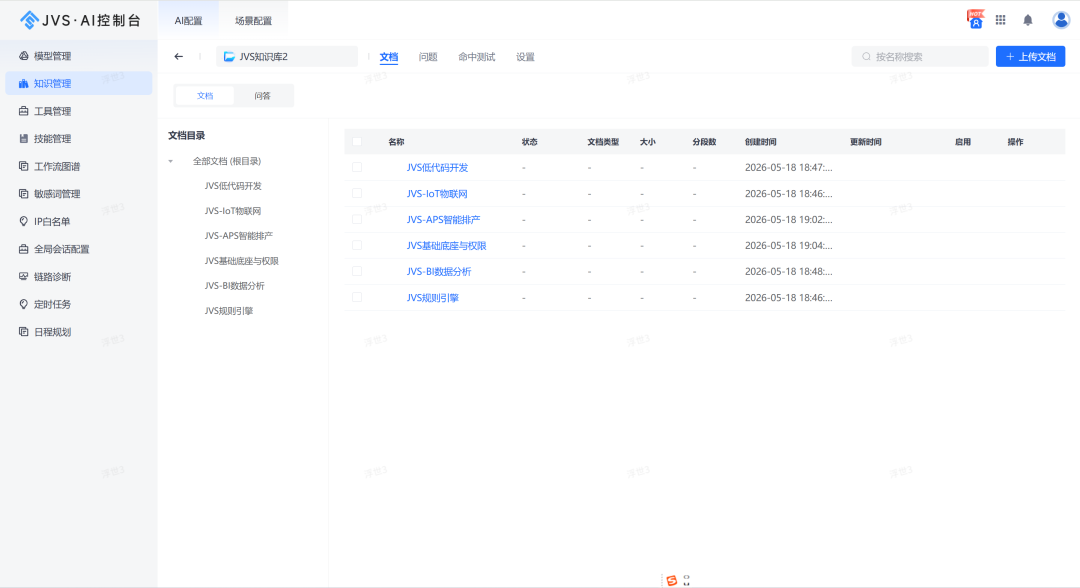
Task: Open JVS-BI数据分析 link in table
Action: pyautogui.click(x=439, y=271)
